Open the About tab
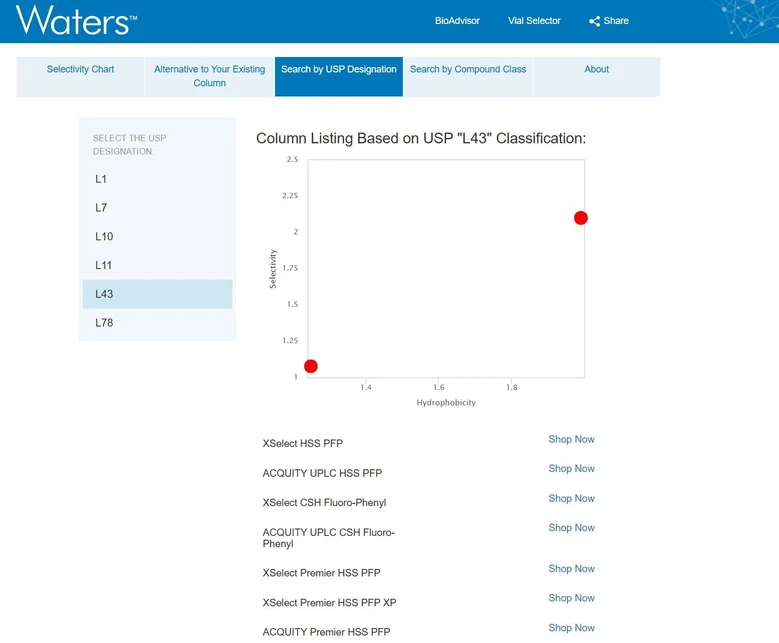Viewport: 779px width, 643px height. tap(597, 77)
